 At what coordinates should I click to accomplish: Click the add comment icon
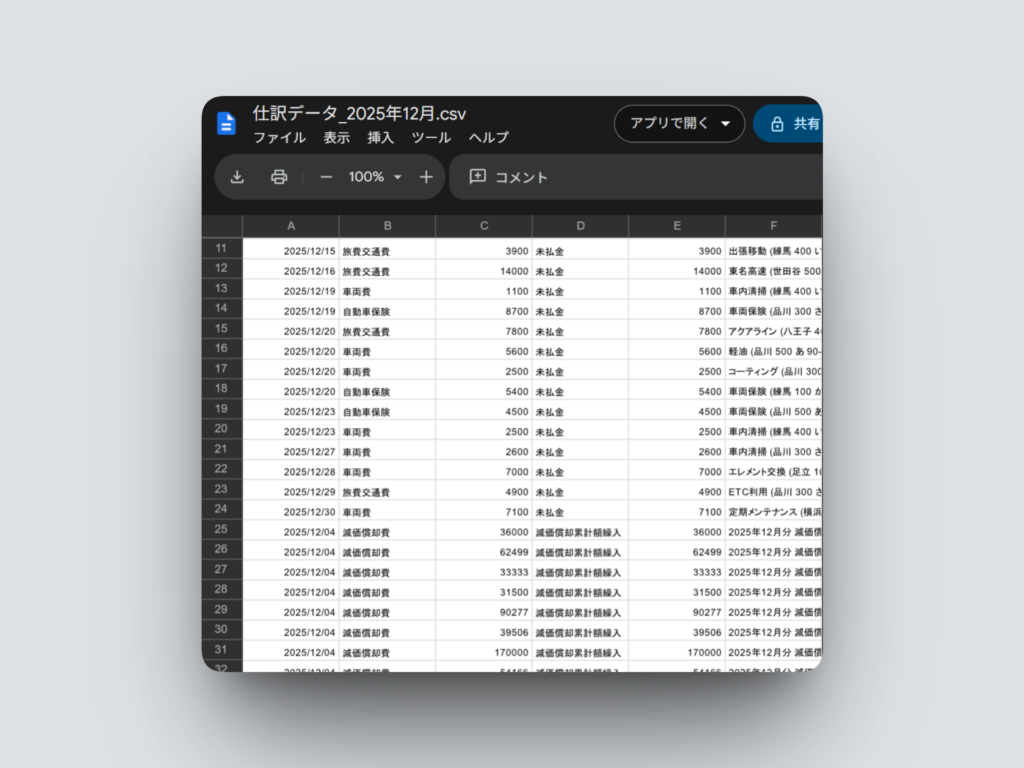478,177
